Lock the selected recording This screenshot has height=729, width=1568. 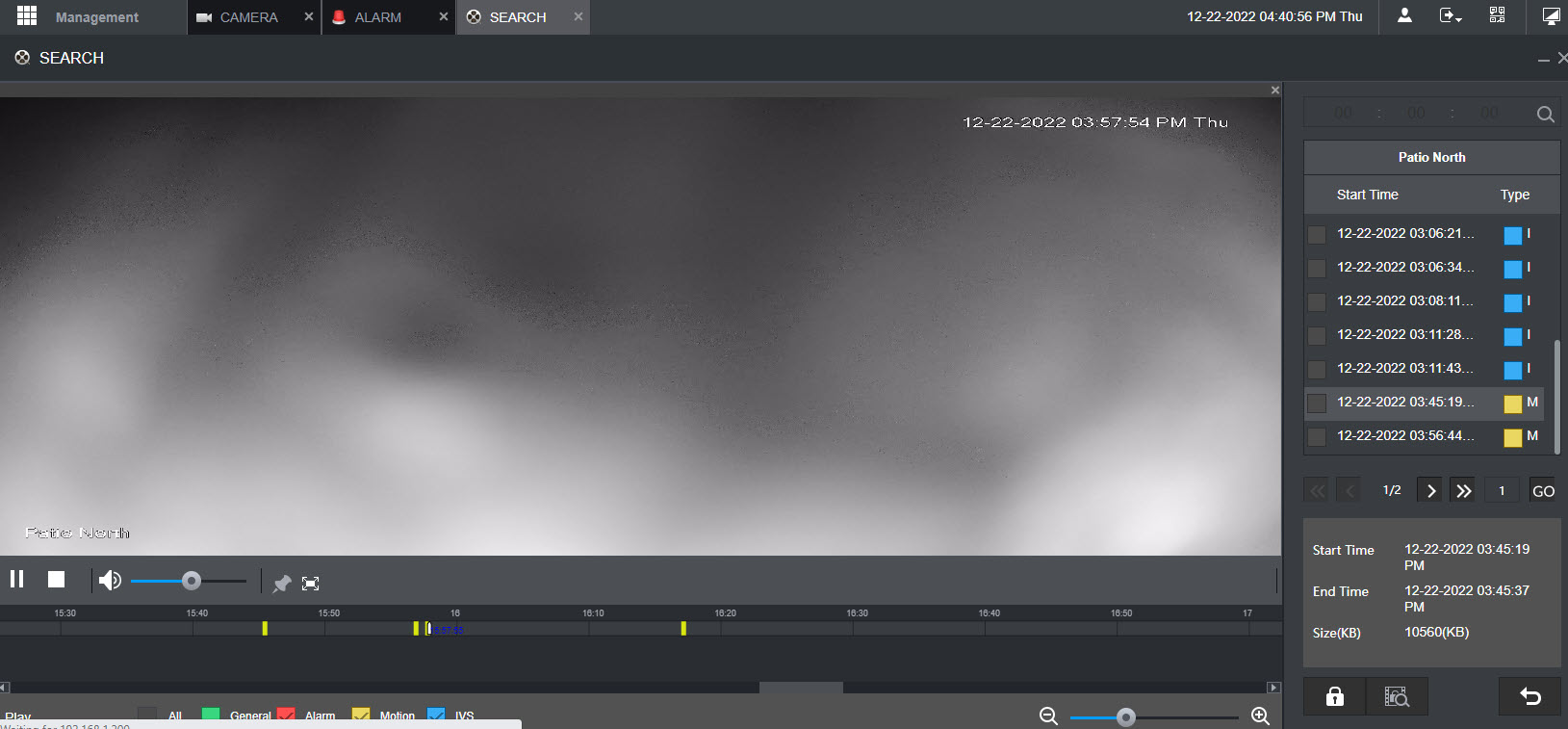pos(1334,696)
